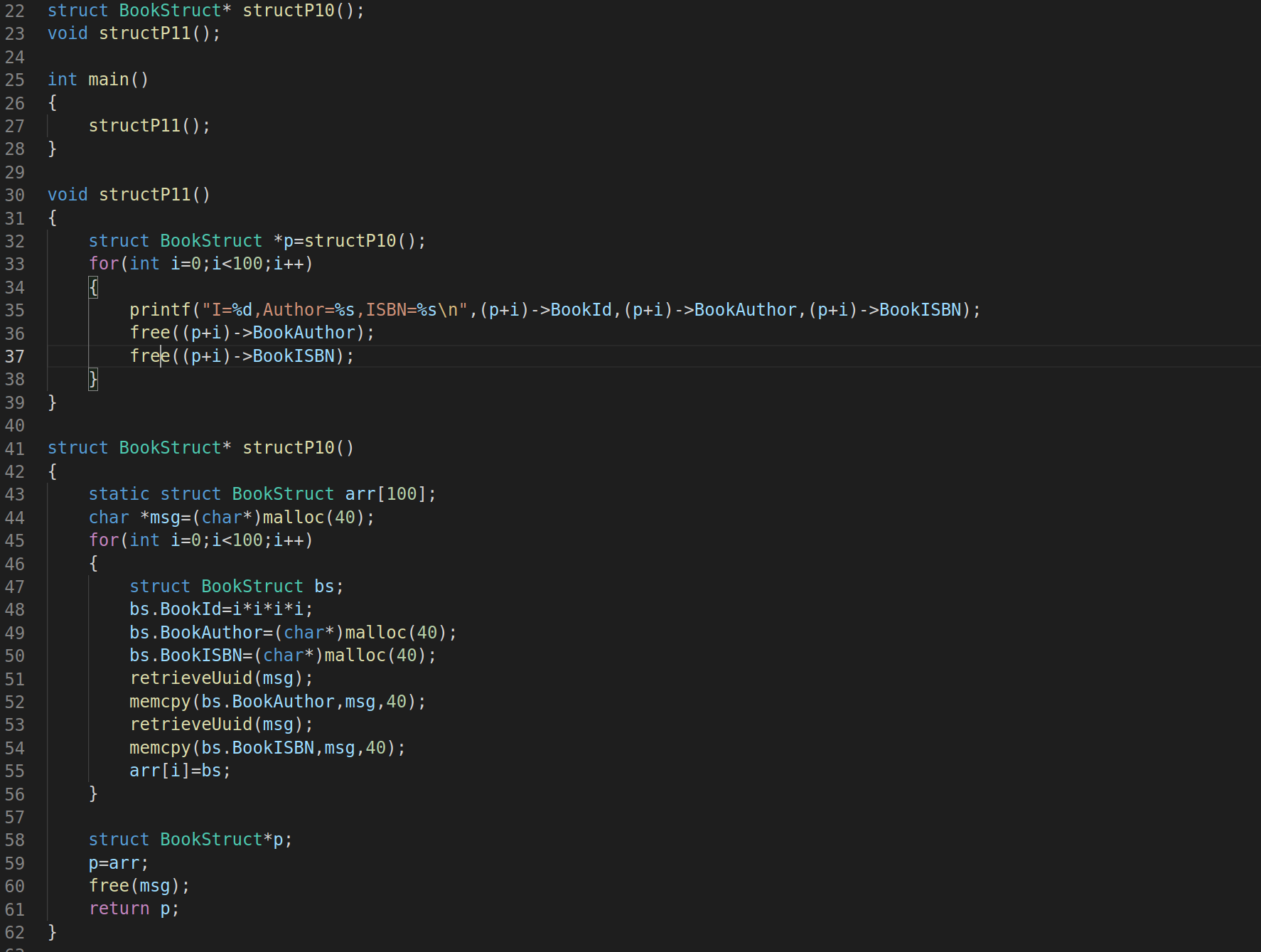
Task: Click '->BookId' argument in printf
Action: click(571, 310)
